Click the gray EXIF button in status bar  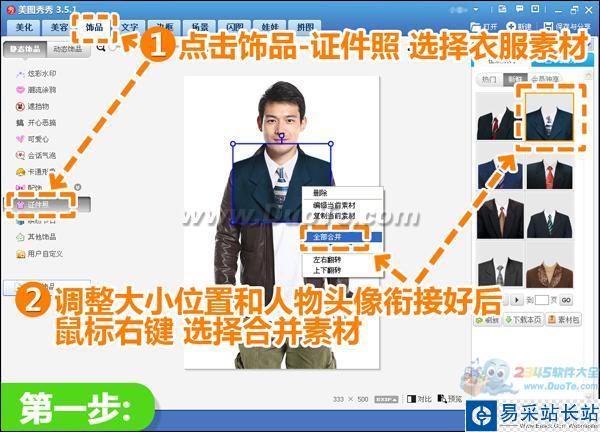click(386, 399)
